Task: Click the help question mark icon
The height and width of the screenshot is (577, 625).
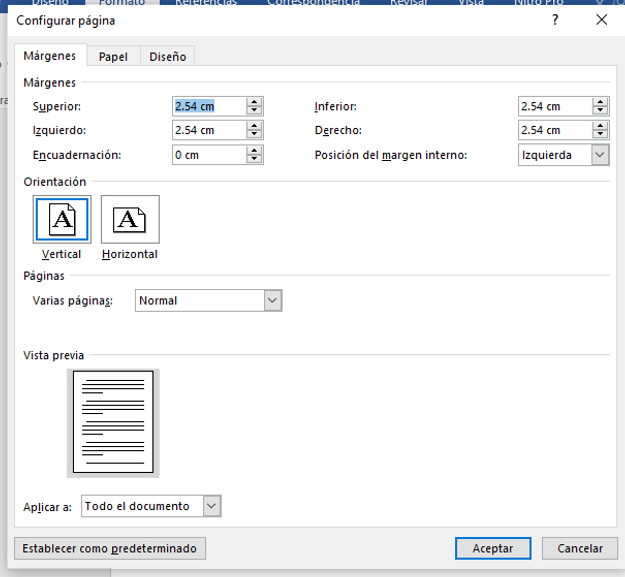Action: point(556,20)
